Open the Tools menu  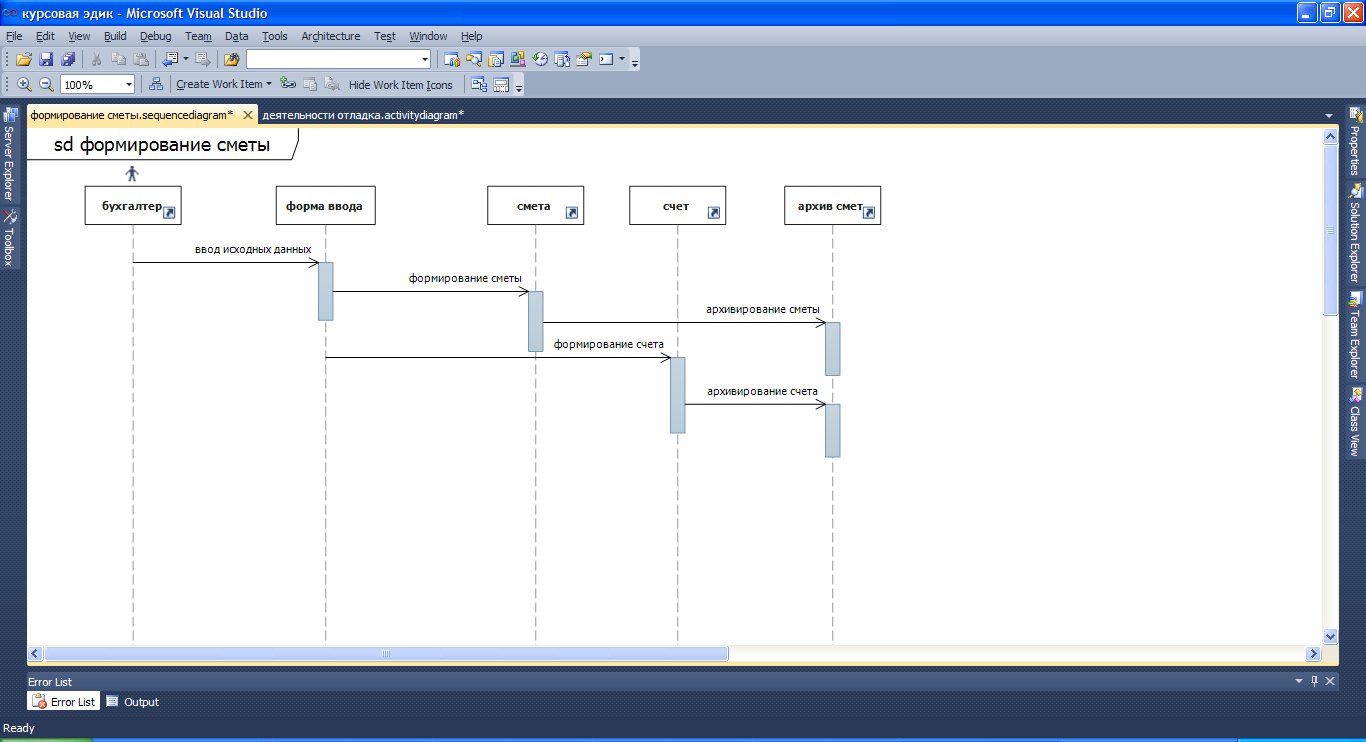click(274, 36)
